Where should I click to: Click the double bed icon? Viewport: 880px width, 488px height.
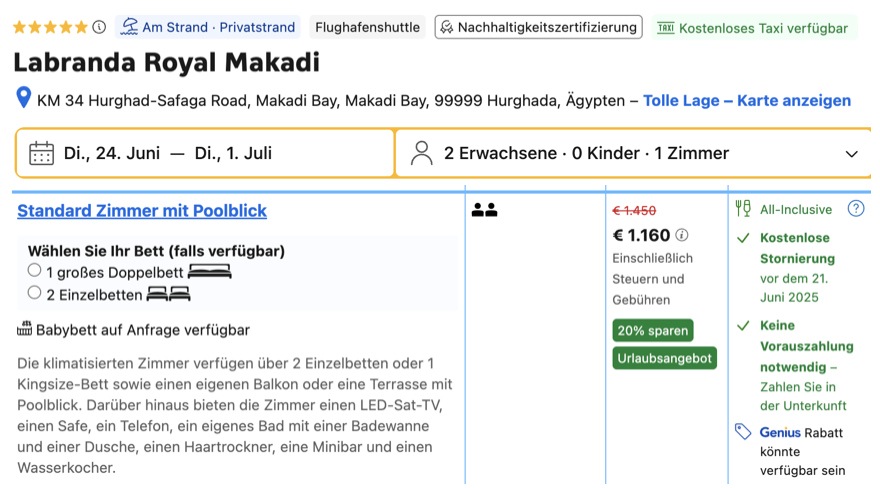[x=209, y=272]
